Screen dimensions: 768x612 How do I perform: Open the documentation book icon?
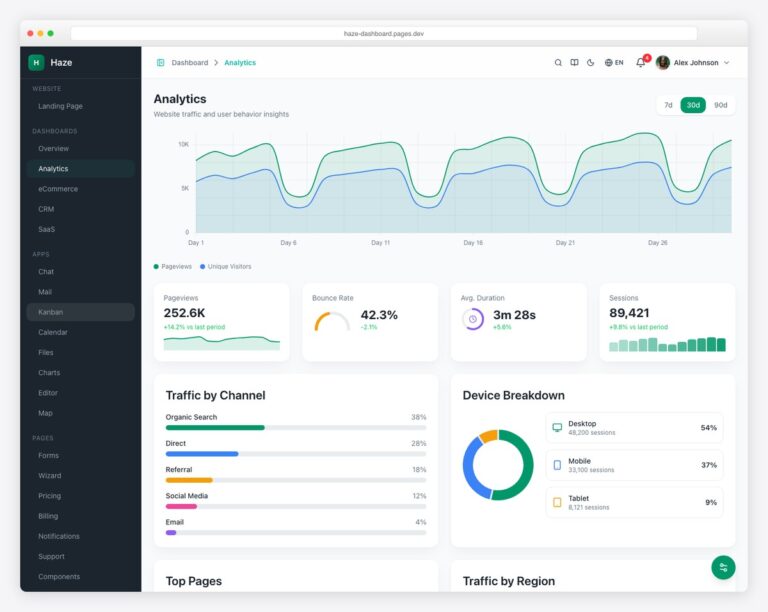coord(574,63)
